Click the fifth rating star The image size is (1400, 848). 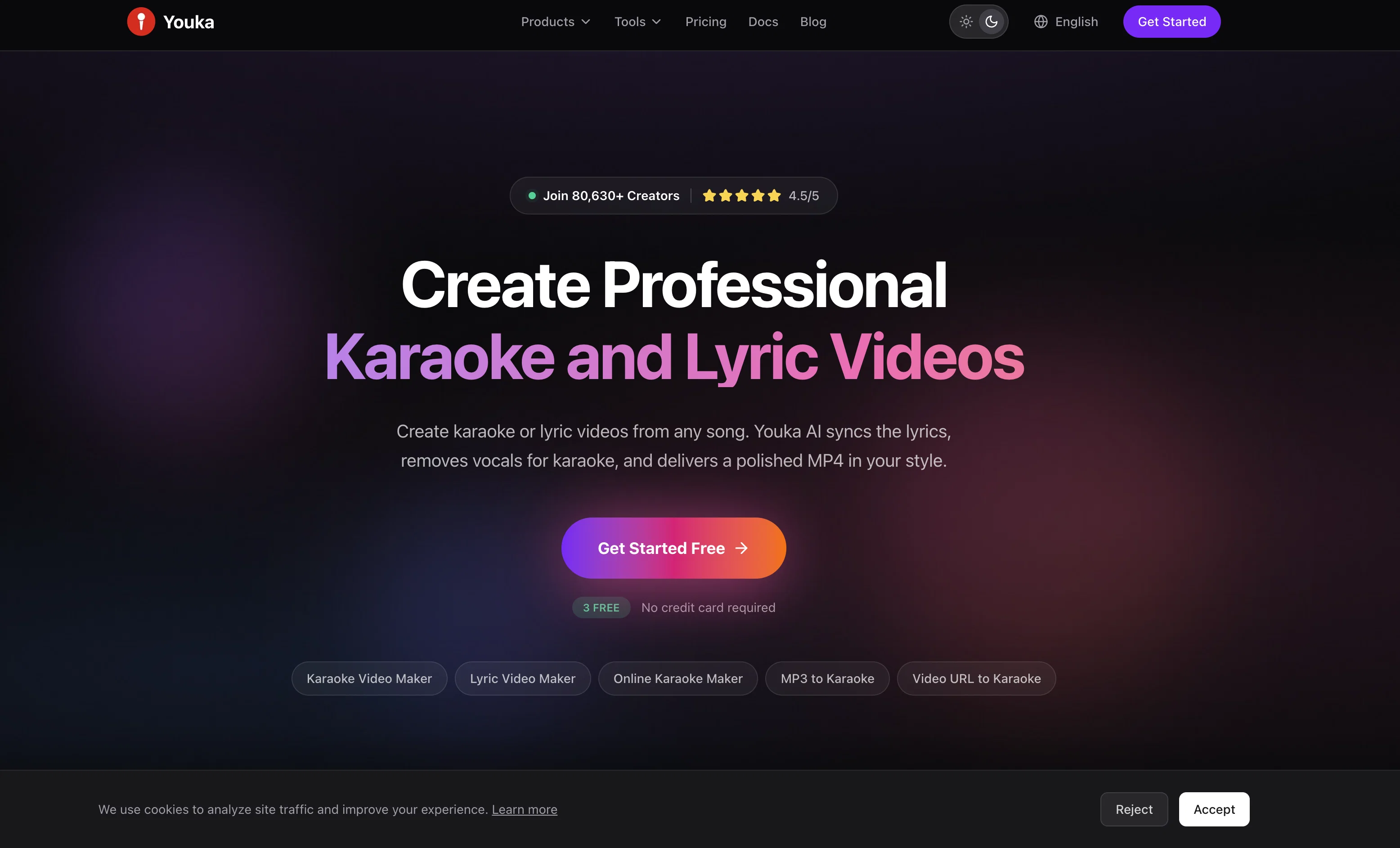click(774, 196)
